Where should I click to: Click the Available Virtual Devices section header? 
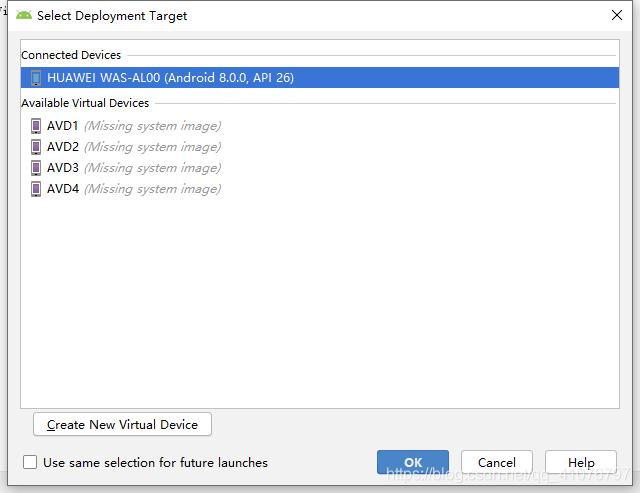tap(85, 103)
